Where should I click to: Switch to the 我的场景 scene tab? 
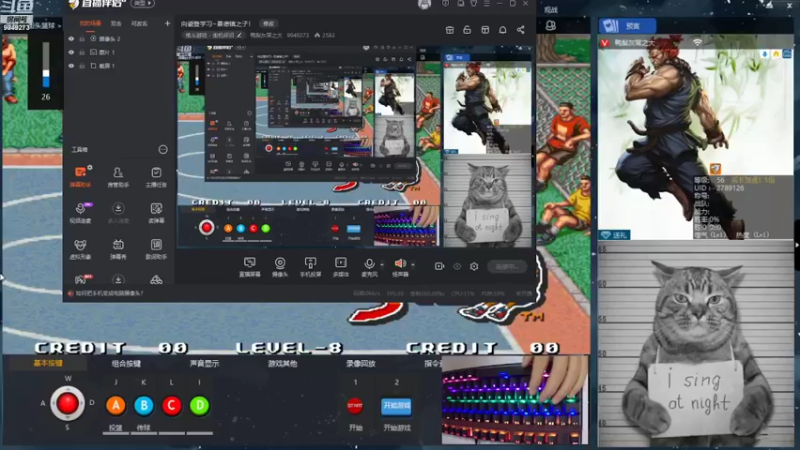click(90, 23)
